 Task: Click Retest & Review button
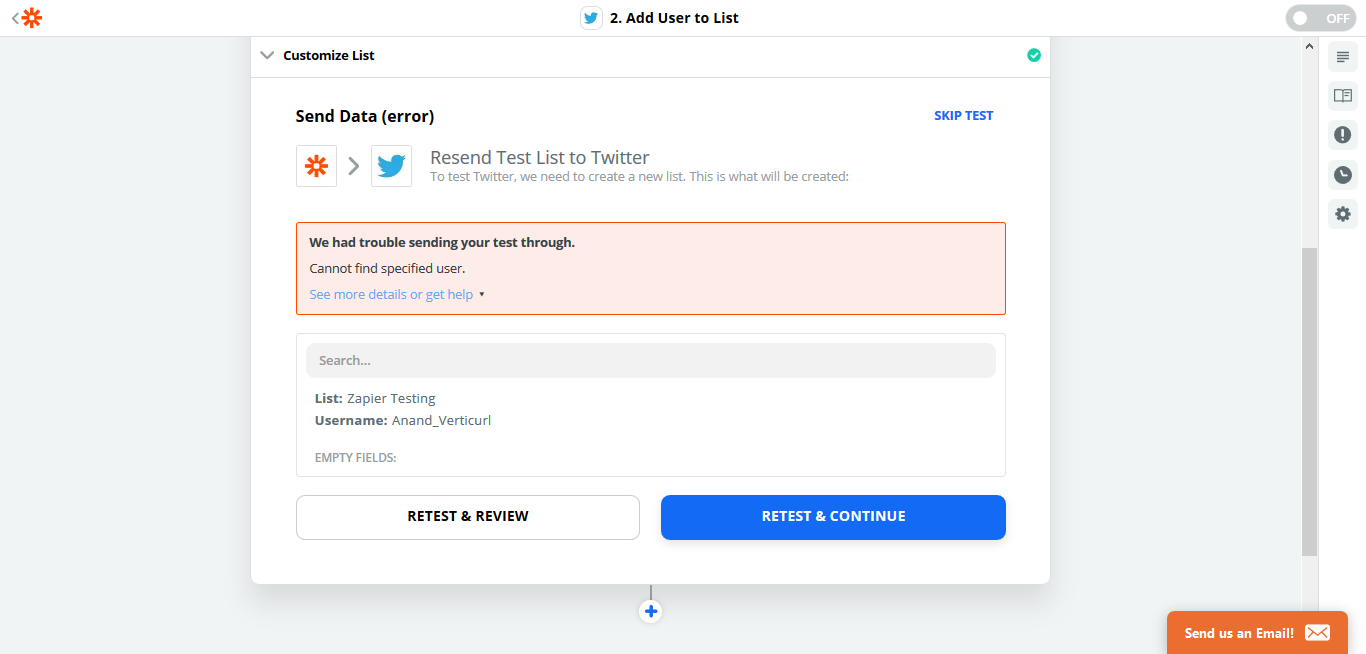468,517
